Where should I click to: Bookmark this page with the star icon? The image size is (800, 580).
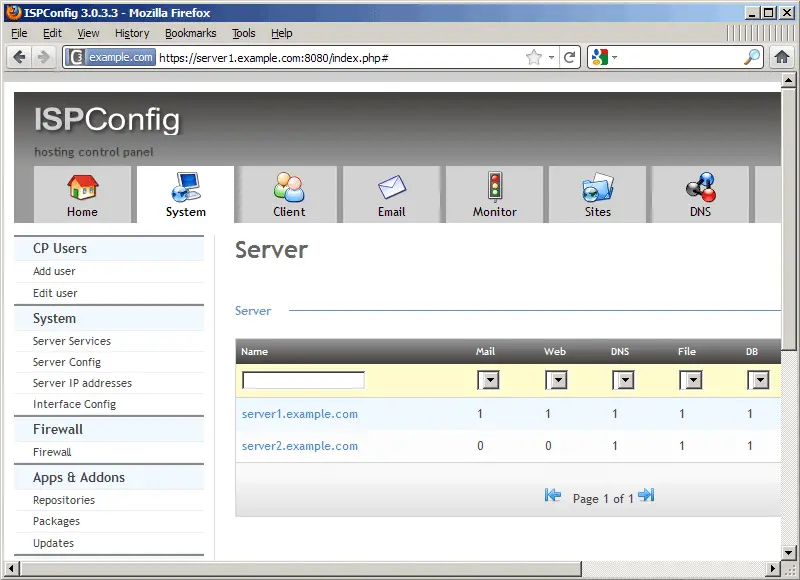click(534, 57)
